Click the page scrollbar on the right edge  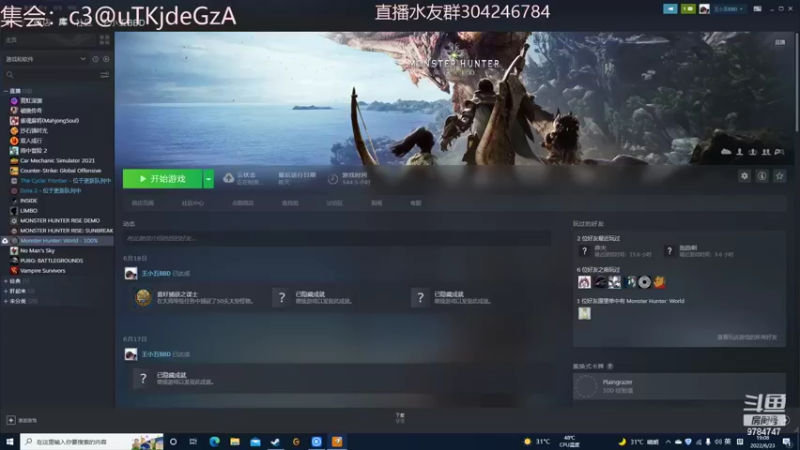797,82
